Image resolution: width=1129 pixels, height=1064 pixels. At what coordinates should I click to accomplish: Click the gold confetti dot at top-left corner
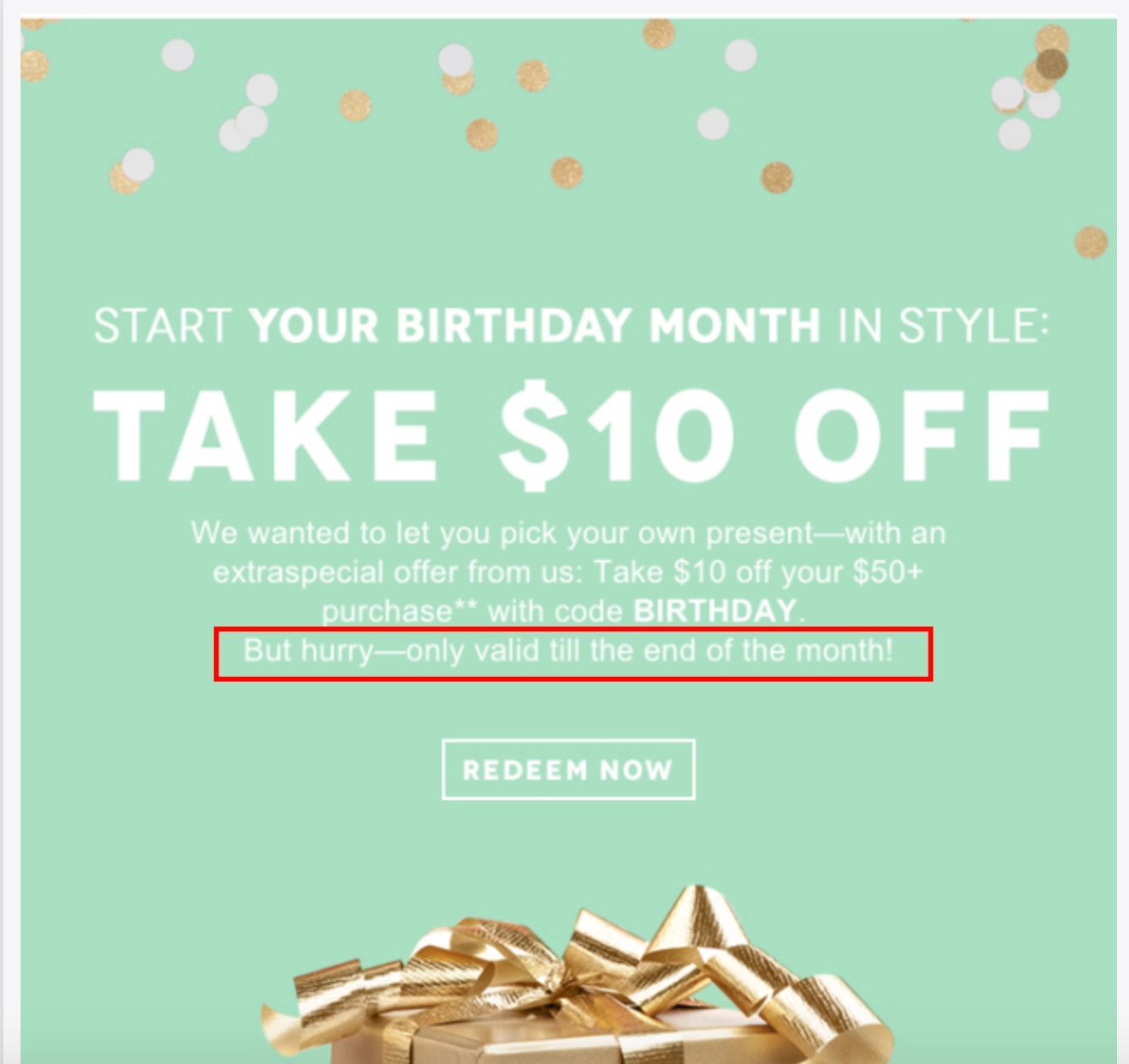pos(34,66)
